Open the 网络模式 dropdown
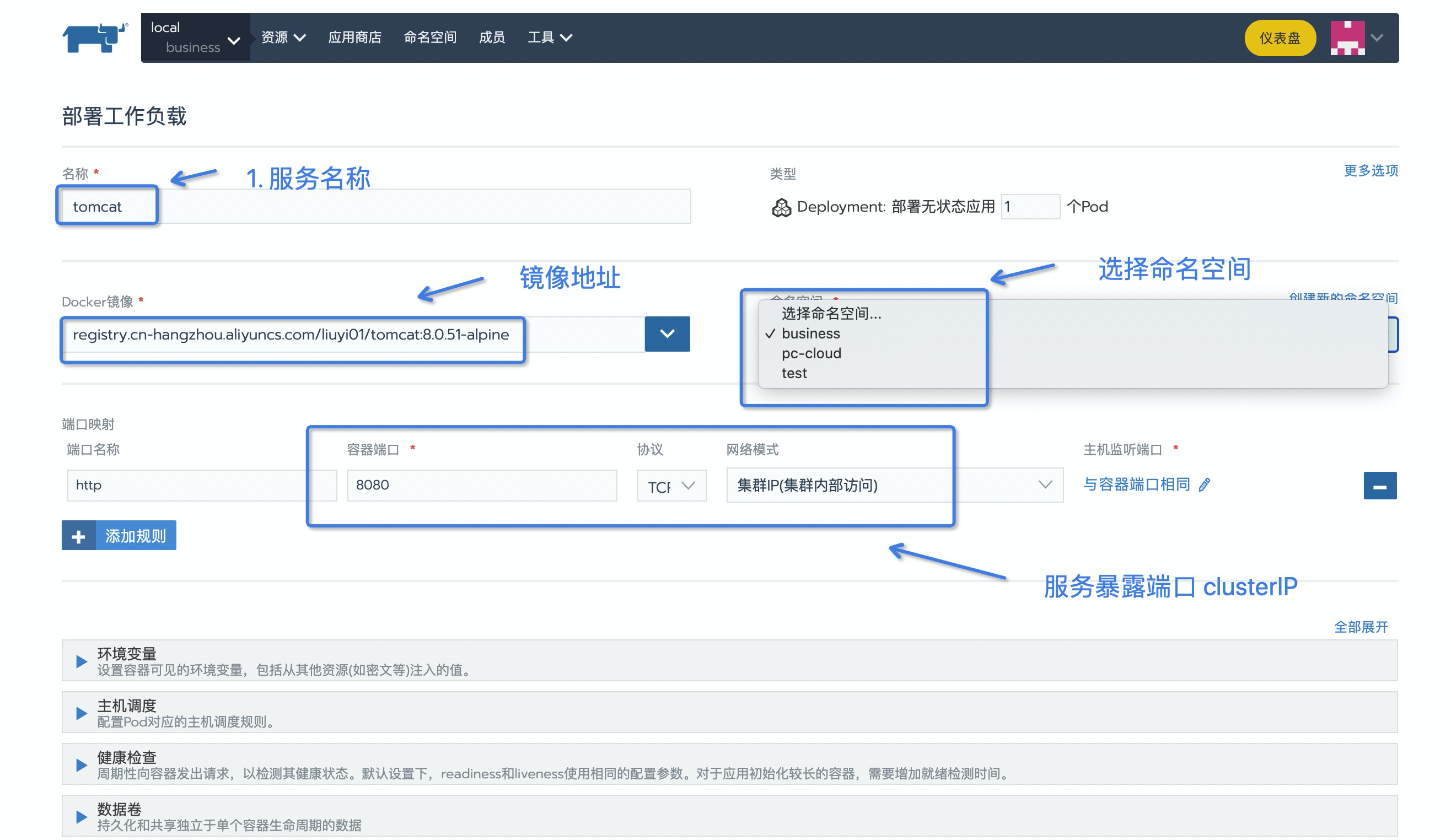The image size is (1451, 840). [894, 486]
